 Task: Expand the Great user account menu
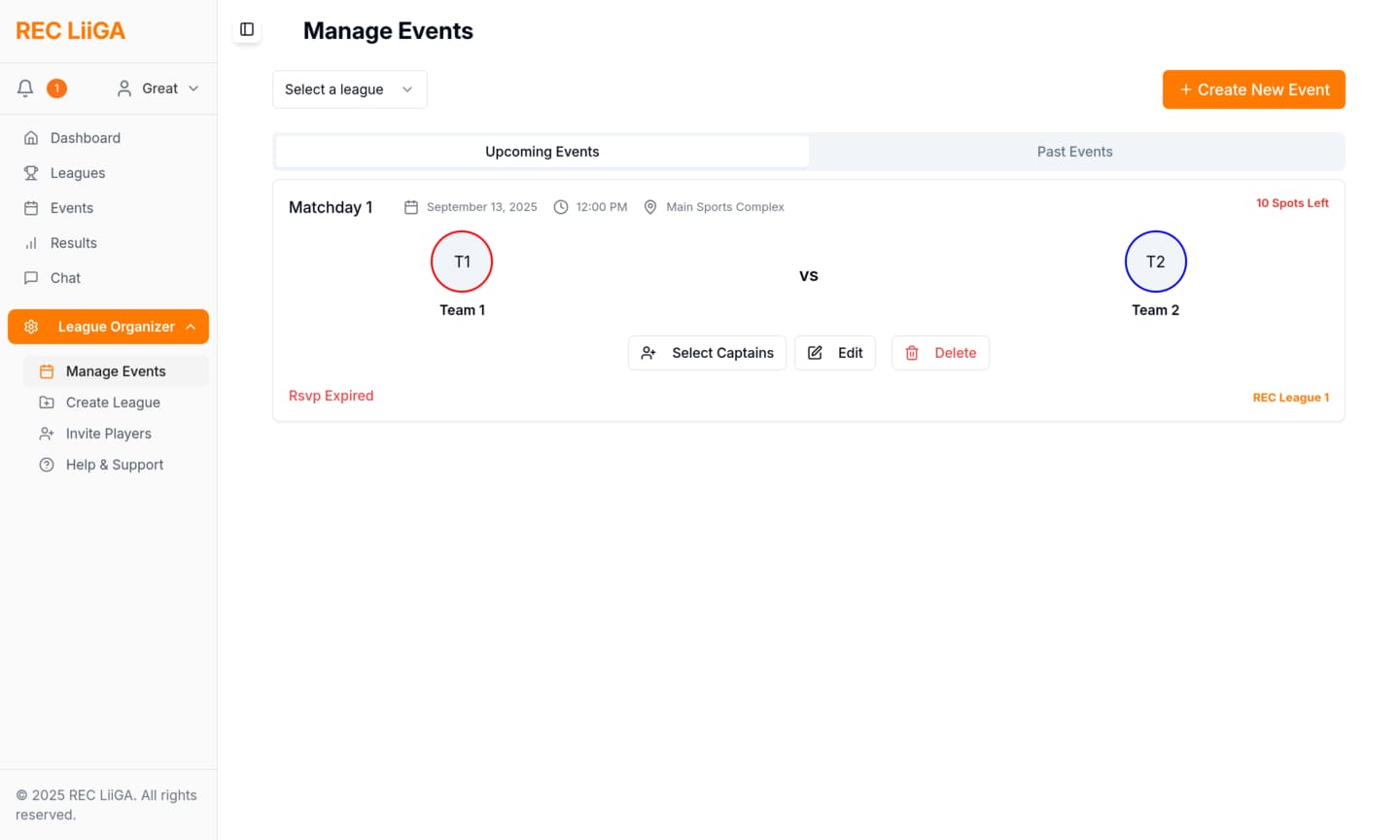point(158,88)
